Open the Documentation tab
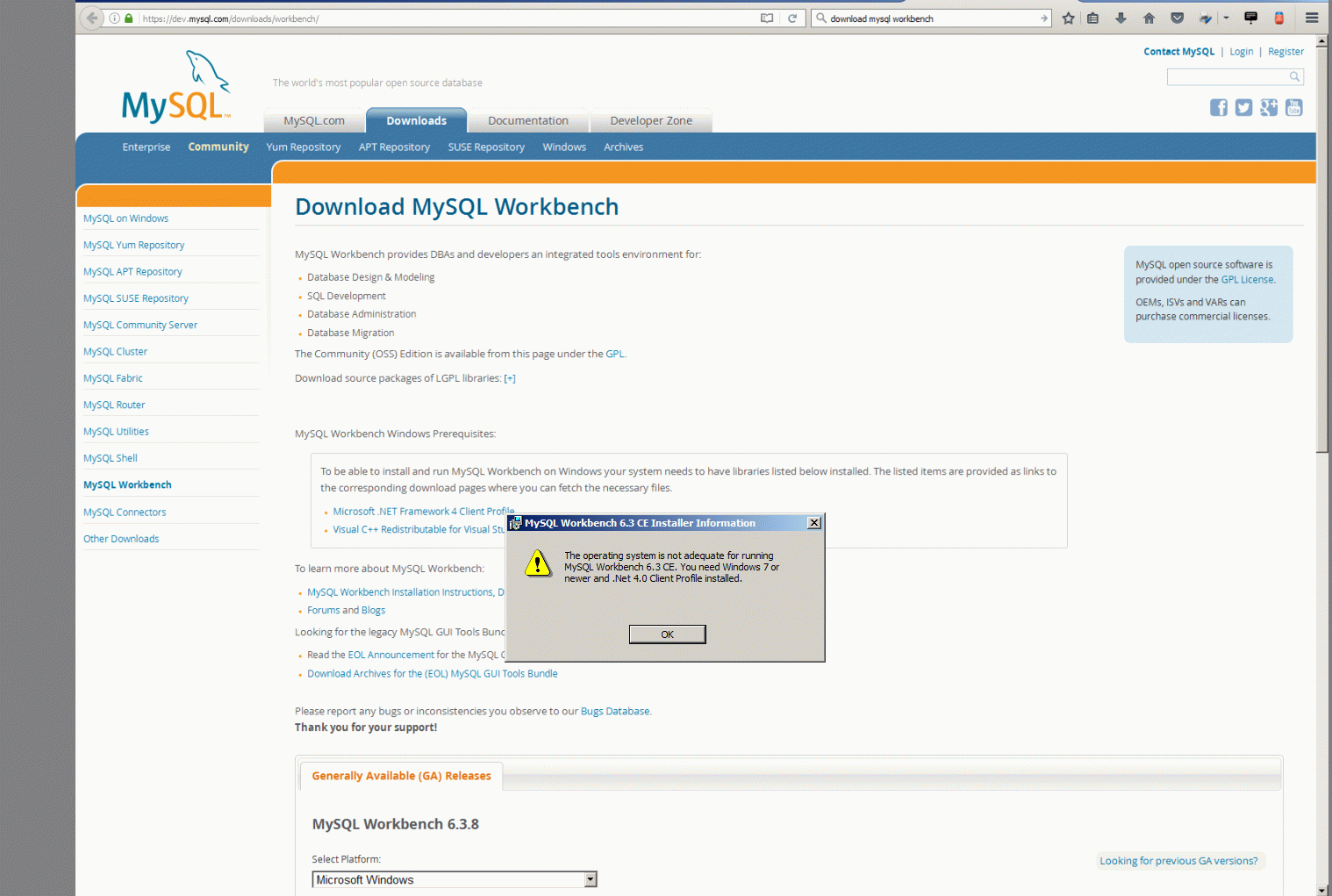This screenshot has height=896, width=1332. [528, 121]
